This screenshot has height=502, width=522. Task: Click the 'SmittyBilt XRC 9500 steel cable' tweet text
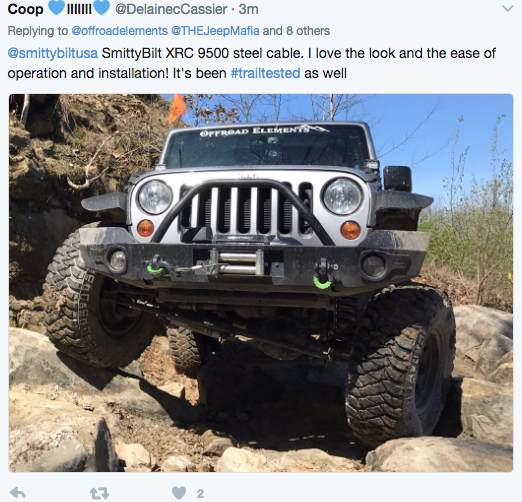tap(203, 53)
